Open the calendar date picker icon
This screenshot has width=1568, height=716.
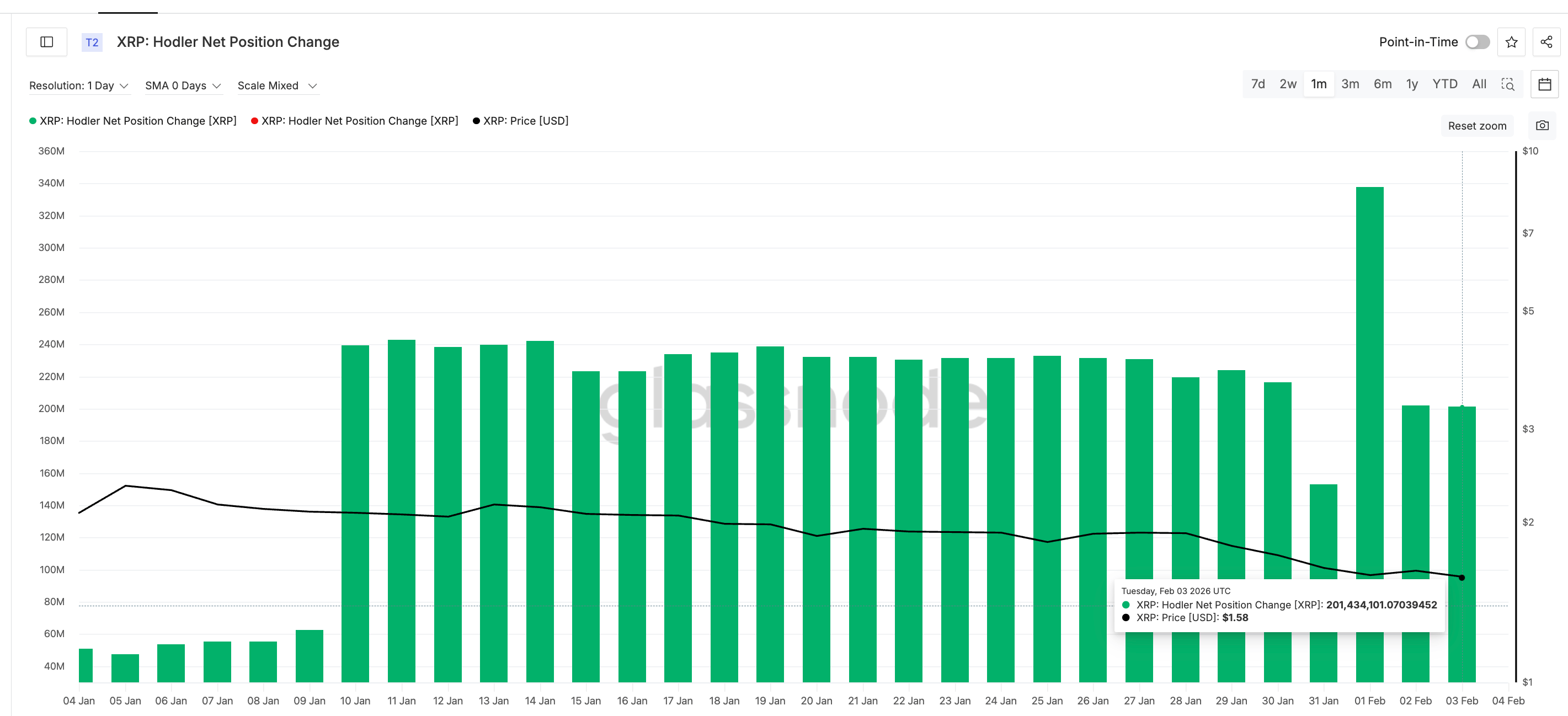1544,84
